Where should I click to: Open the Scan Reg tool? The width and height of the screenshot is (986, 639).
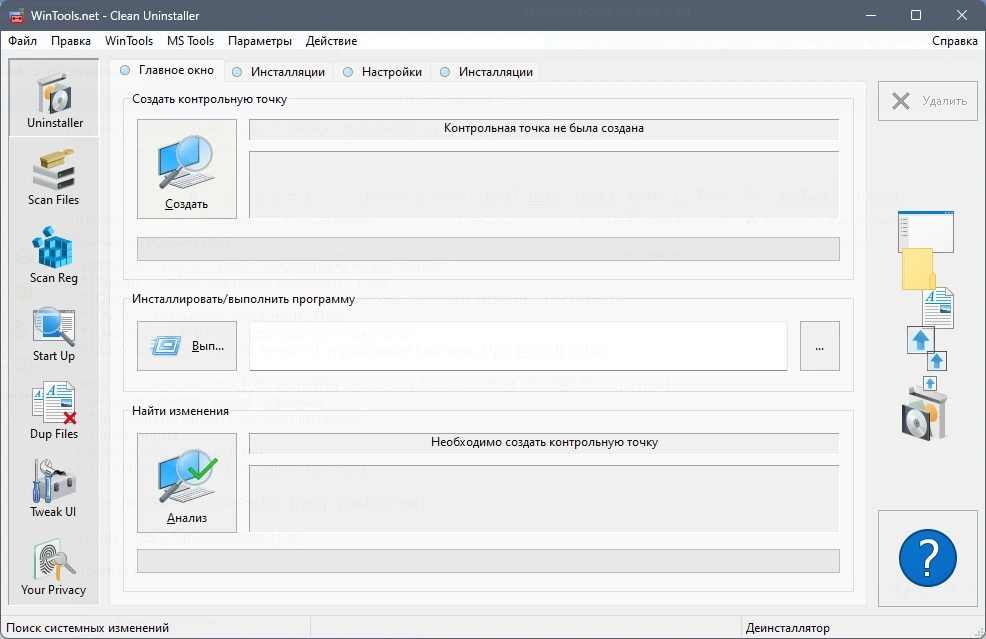(54, 255)
